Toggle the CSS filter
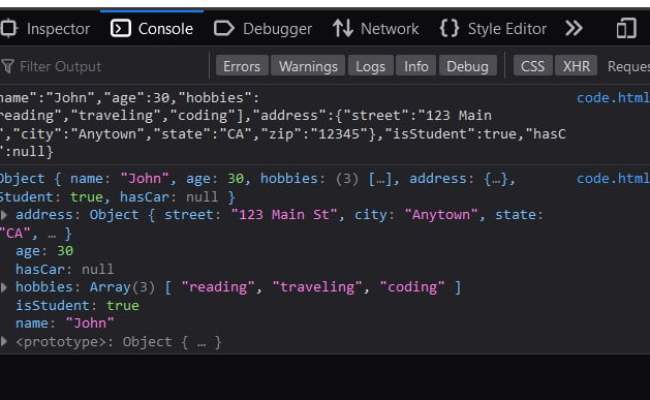 coord(533,66)
